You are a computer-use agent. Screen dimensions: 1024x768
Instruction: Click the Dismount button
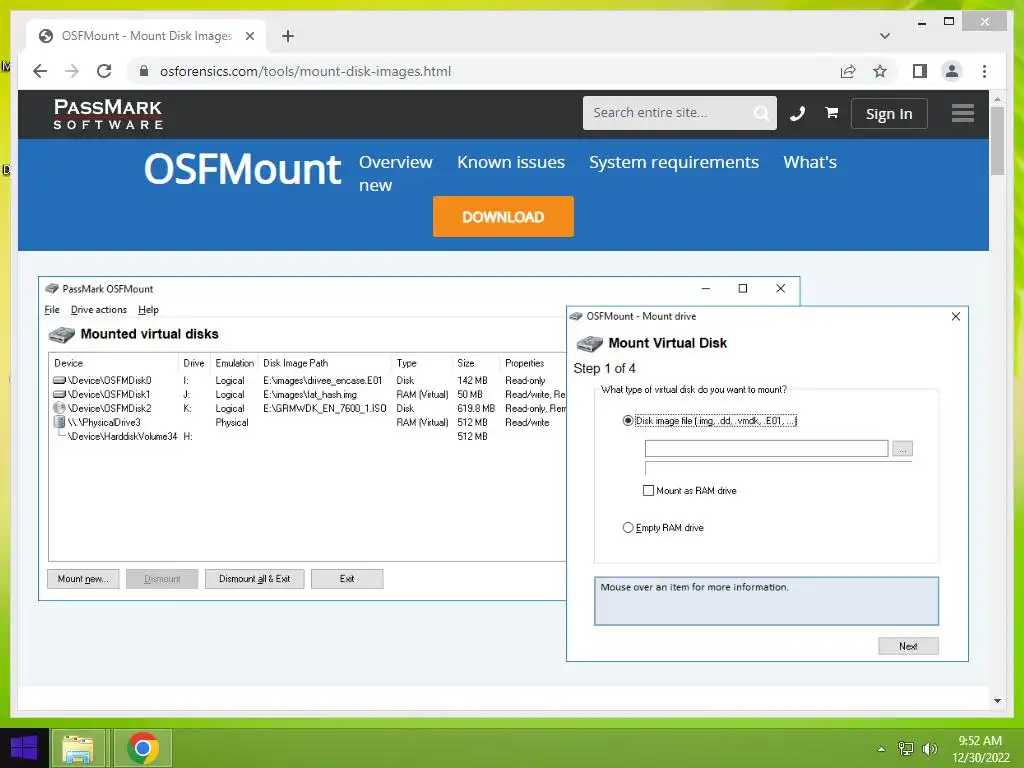coord(162,579)
